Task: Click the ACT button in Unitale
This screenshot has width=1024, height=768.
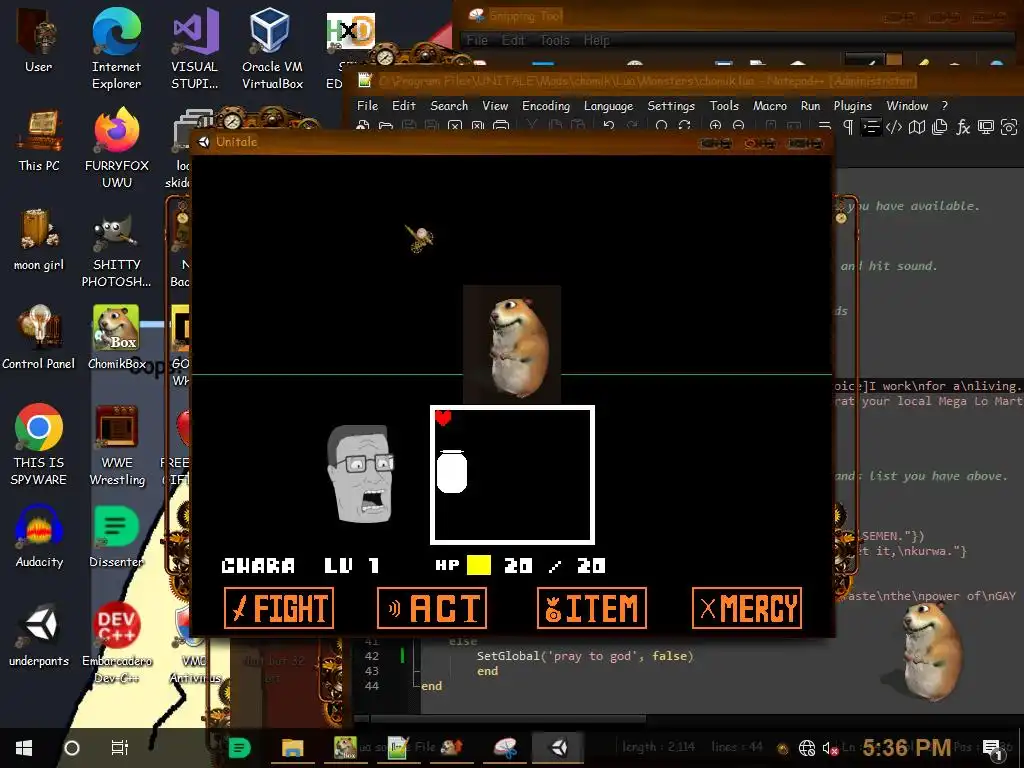Action: click(x=432, y=608)
